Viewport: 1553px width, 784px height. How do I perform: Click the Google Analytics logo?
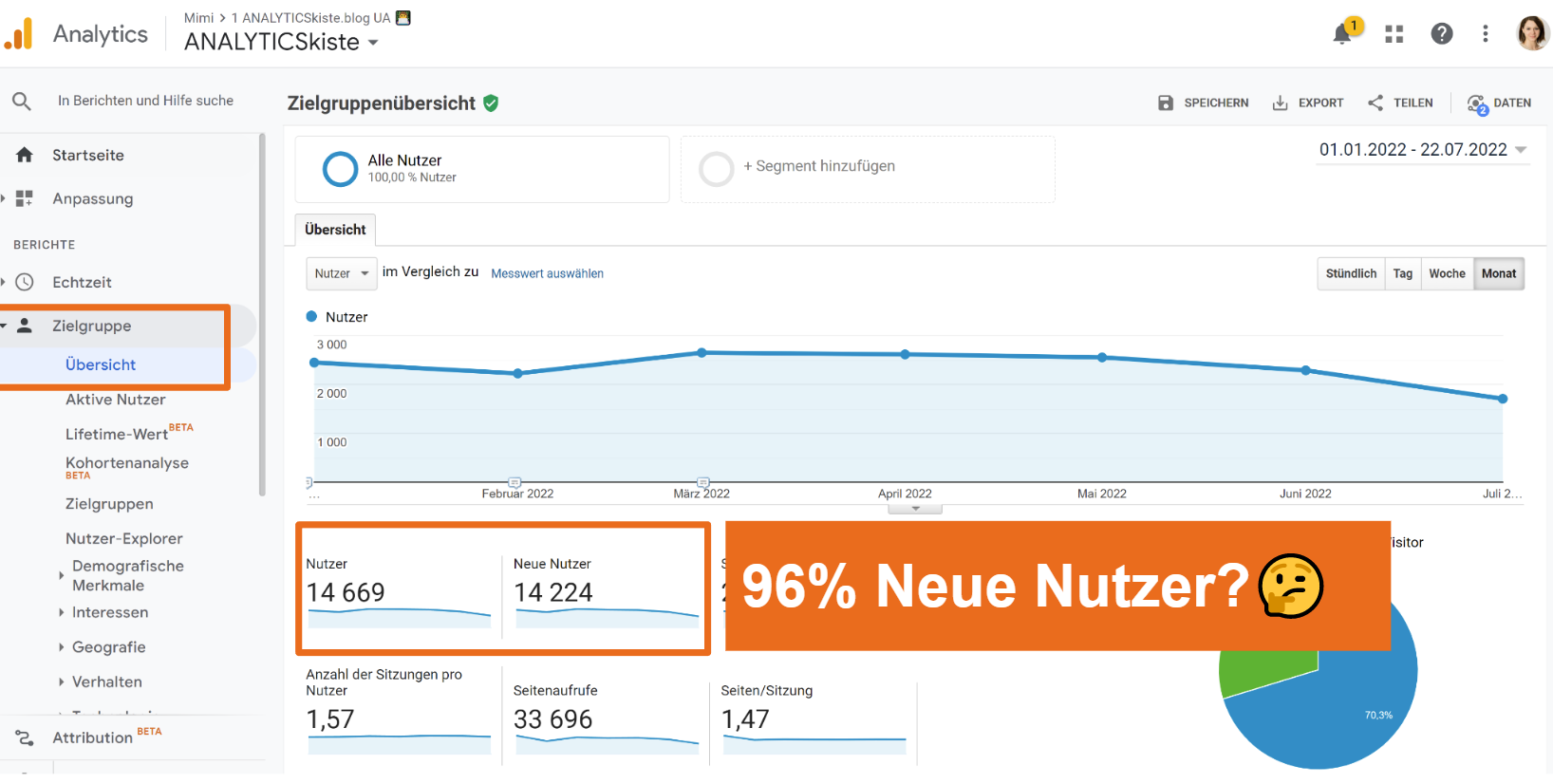pyautogui.click(x=19, y=33)
